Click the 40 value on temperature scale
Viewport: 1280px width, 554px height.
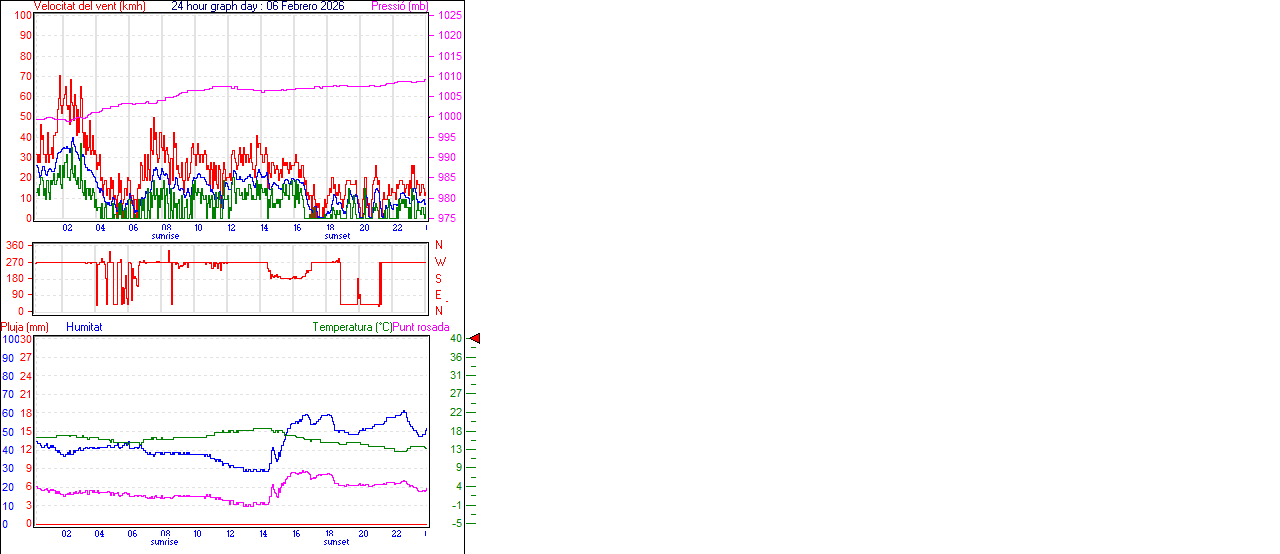455,339
